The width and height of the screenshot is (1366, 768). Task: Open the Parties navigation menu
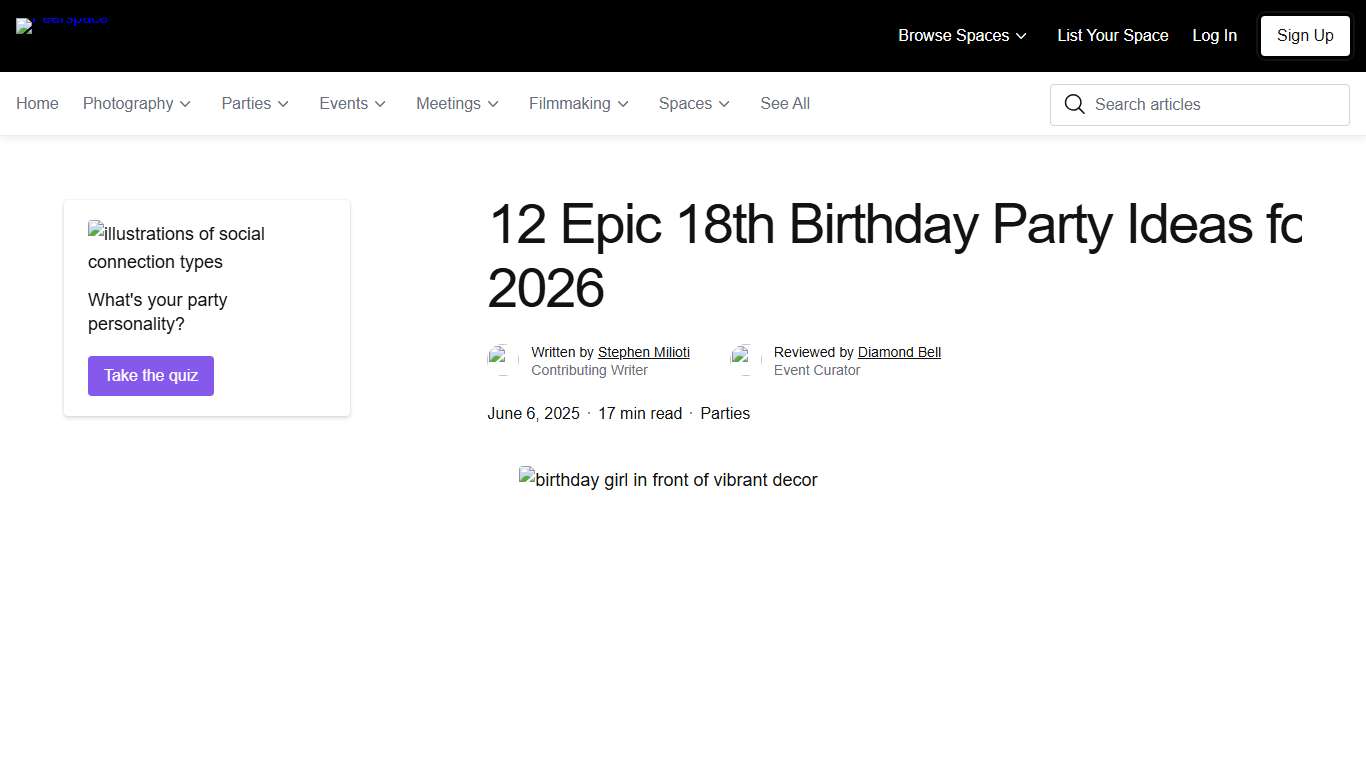(254, 103)
